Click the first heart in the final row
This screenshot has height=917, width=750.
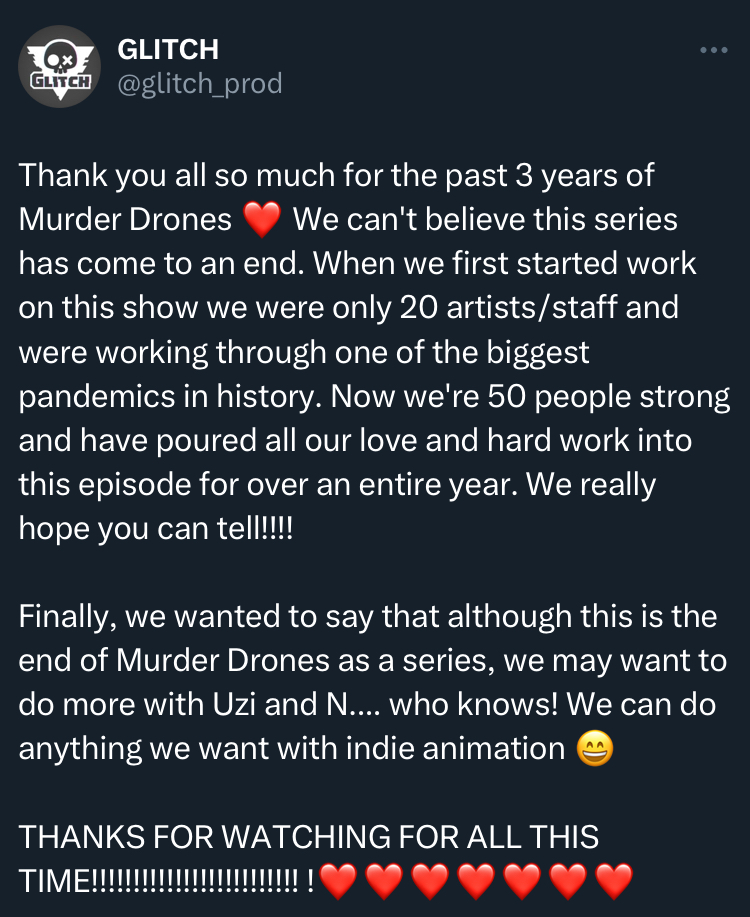(x=339, y=881)
